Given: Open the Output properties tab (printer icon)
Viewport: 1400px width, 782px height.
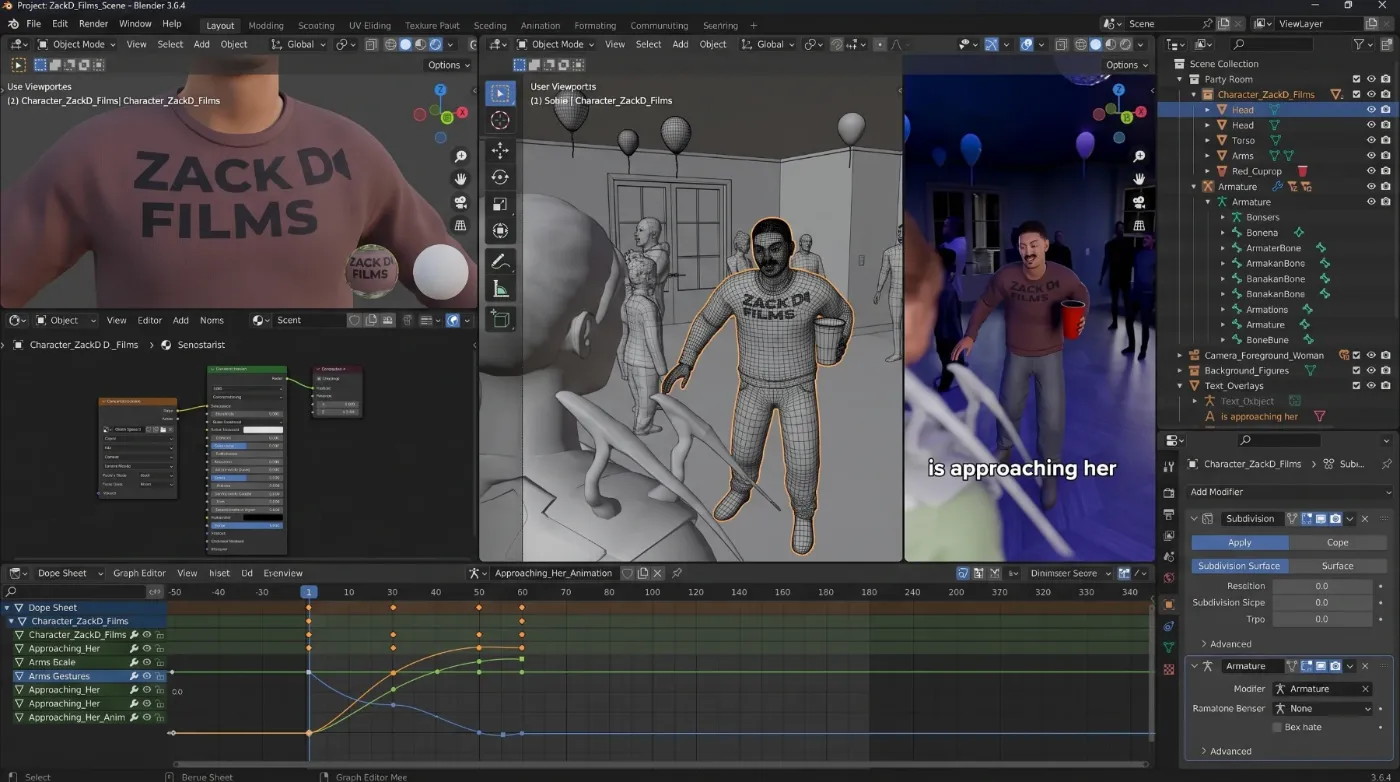Looking at the screenshot, I should (x=1168, y=514).
